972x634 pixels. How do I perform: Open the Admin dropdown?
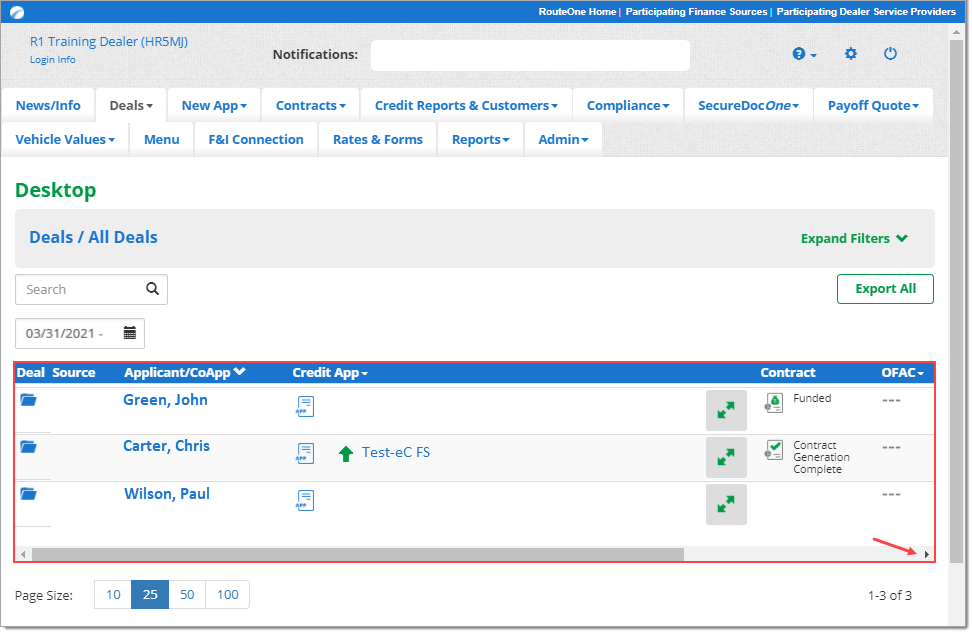pos(563,139)
